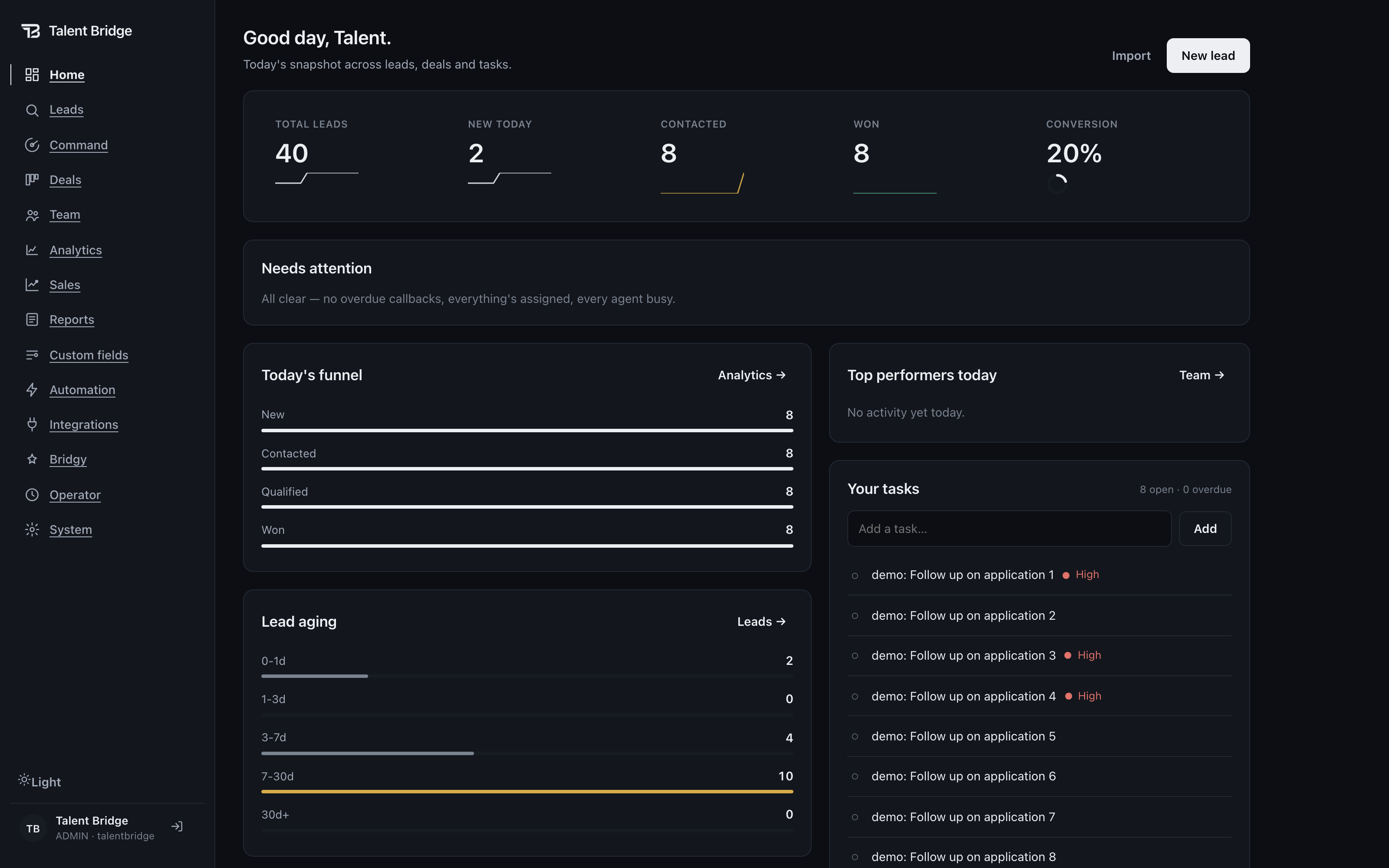Click the Leads magnifier icon
The width and height of the screenshot is (1389, 868).
tap(32, 110)
